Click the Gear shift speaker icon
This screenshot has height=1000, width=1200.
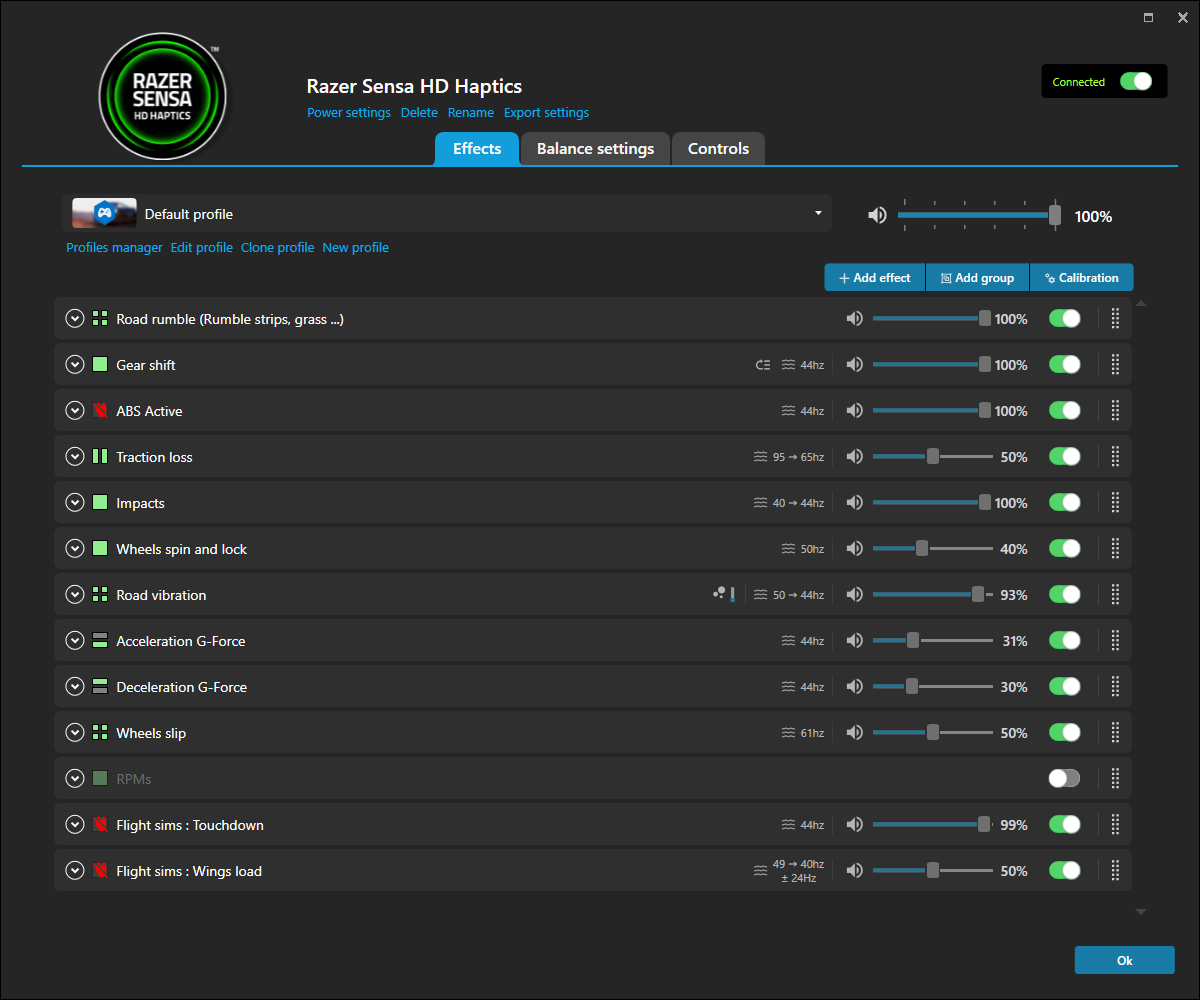[854, 365]
